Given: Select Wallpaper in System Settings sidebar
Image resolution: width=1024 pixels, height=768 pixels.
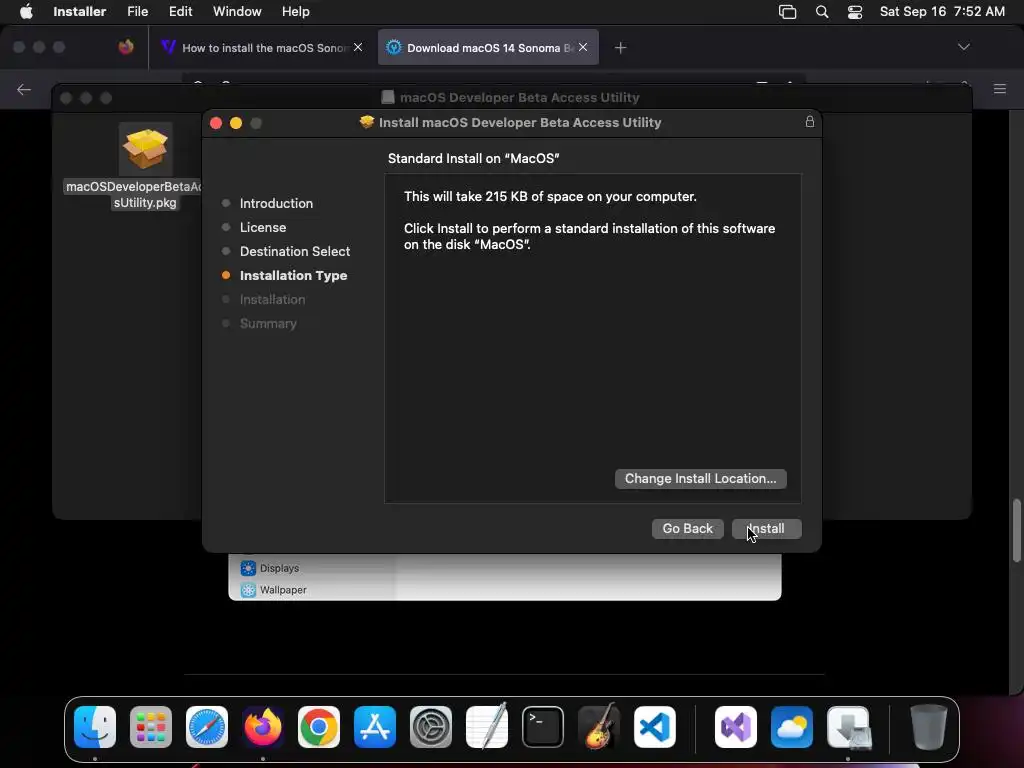Looking at the screenshot, I should click(x=274, y=590).
